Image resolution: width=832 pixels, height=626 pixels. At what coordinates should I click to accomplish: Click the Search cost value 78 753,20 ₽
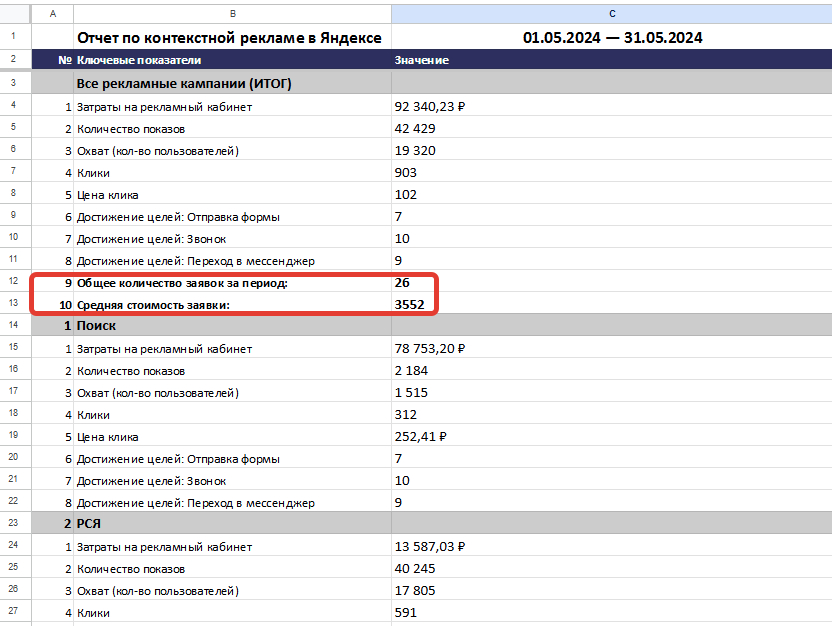point(612,349)
